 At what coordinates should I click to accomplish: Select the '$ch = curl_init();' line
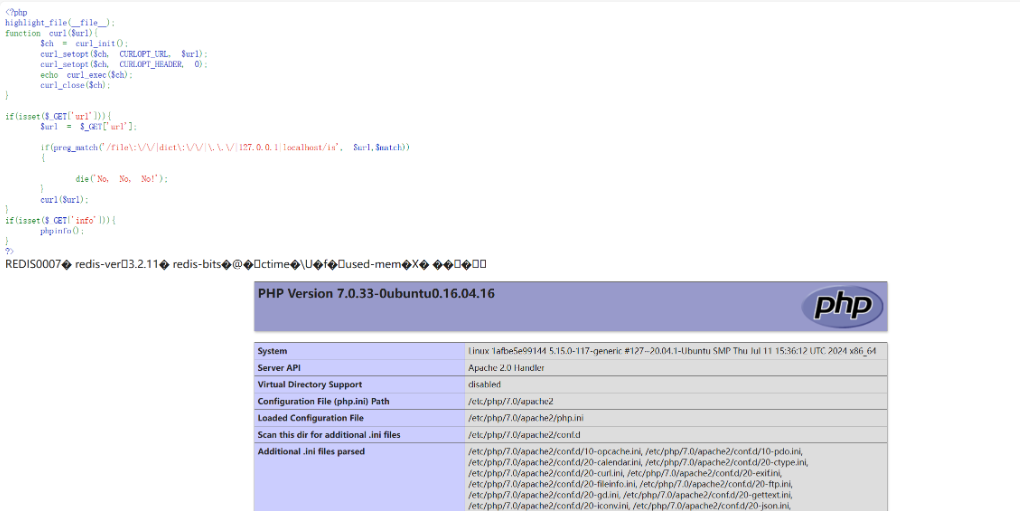point(84,44)
